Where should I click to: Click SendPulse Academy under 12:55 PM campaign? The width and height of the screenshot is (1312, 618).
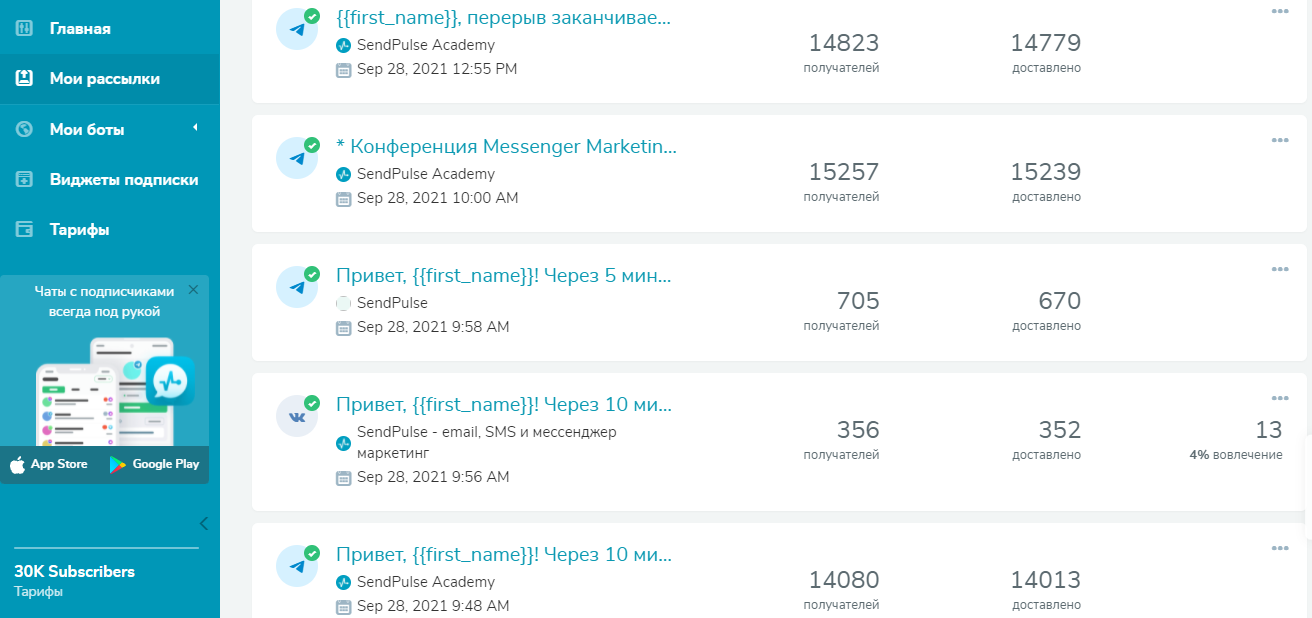click(x=426, y=45)
